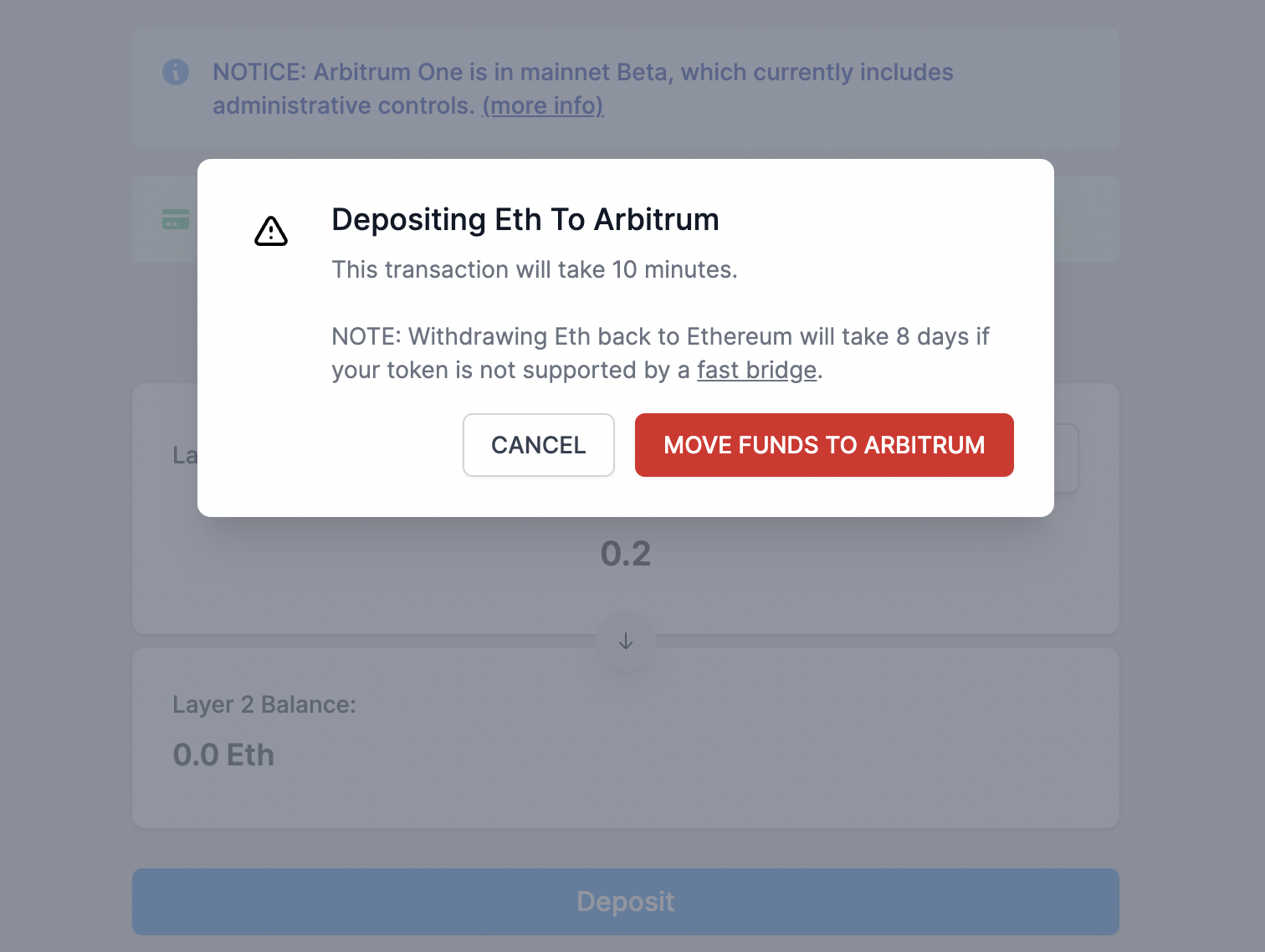Click the blue Deposit button
This screenshot has width=1265, height=952.
(x=626, y=902)
